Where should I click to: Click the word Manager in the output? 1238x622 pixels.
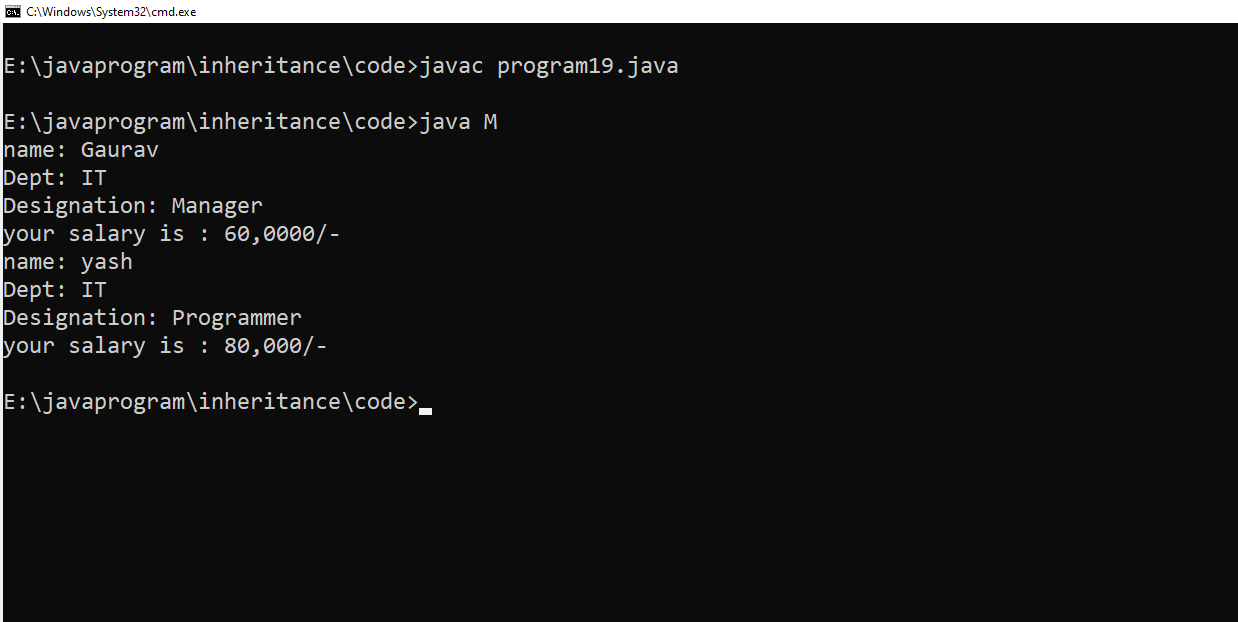217,206
